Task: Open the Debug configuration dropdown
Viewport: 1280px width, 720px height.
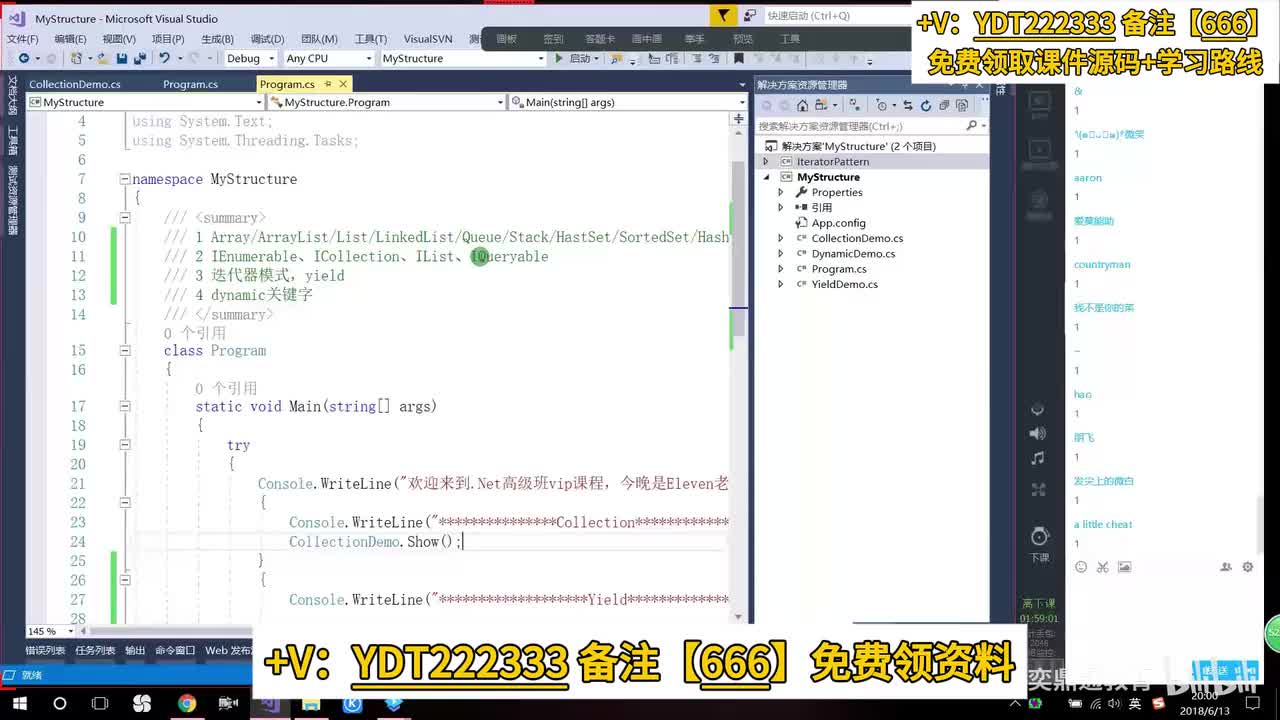Action: 251,58
